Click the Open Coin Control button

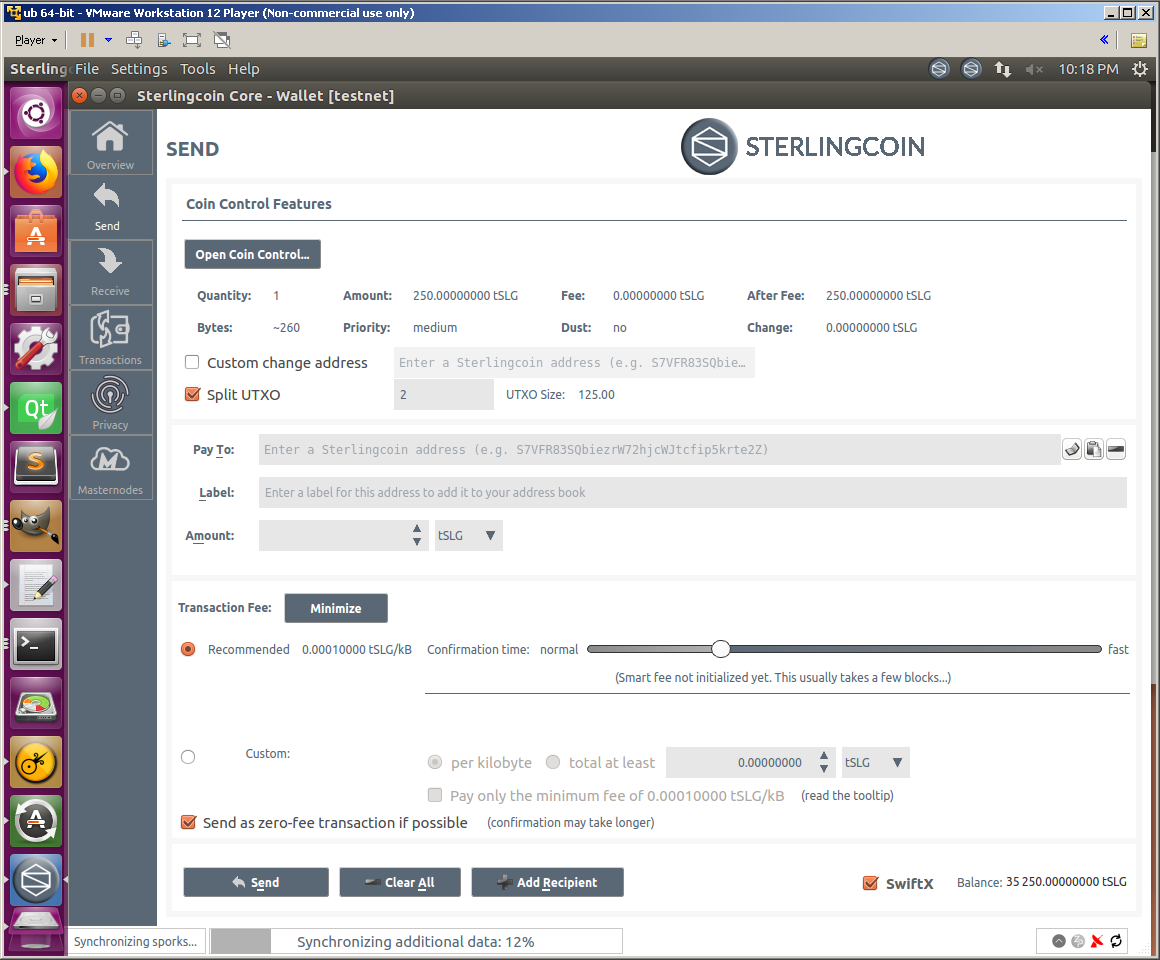pyautogui.click(x=252, y=254)
